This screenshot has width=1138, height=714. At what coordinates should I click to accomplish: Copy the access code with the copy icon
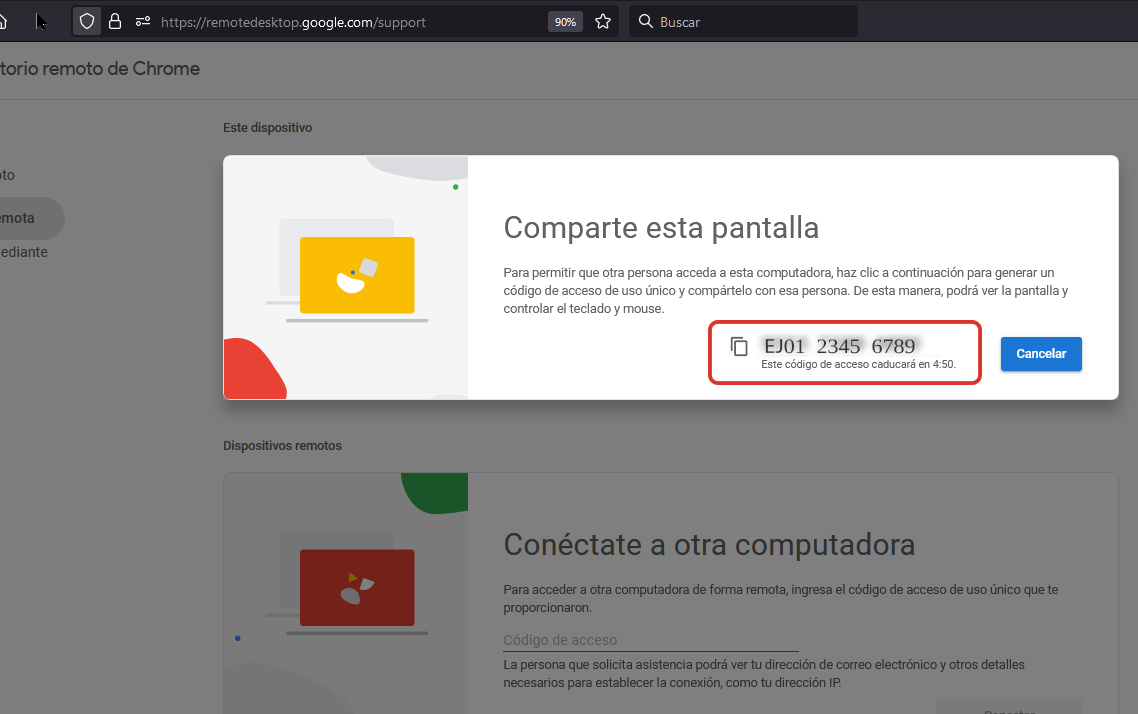point(739,347)
